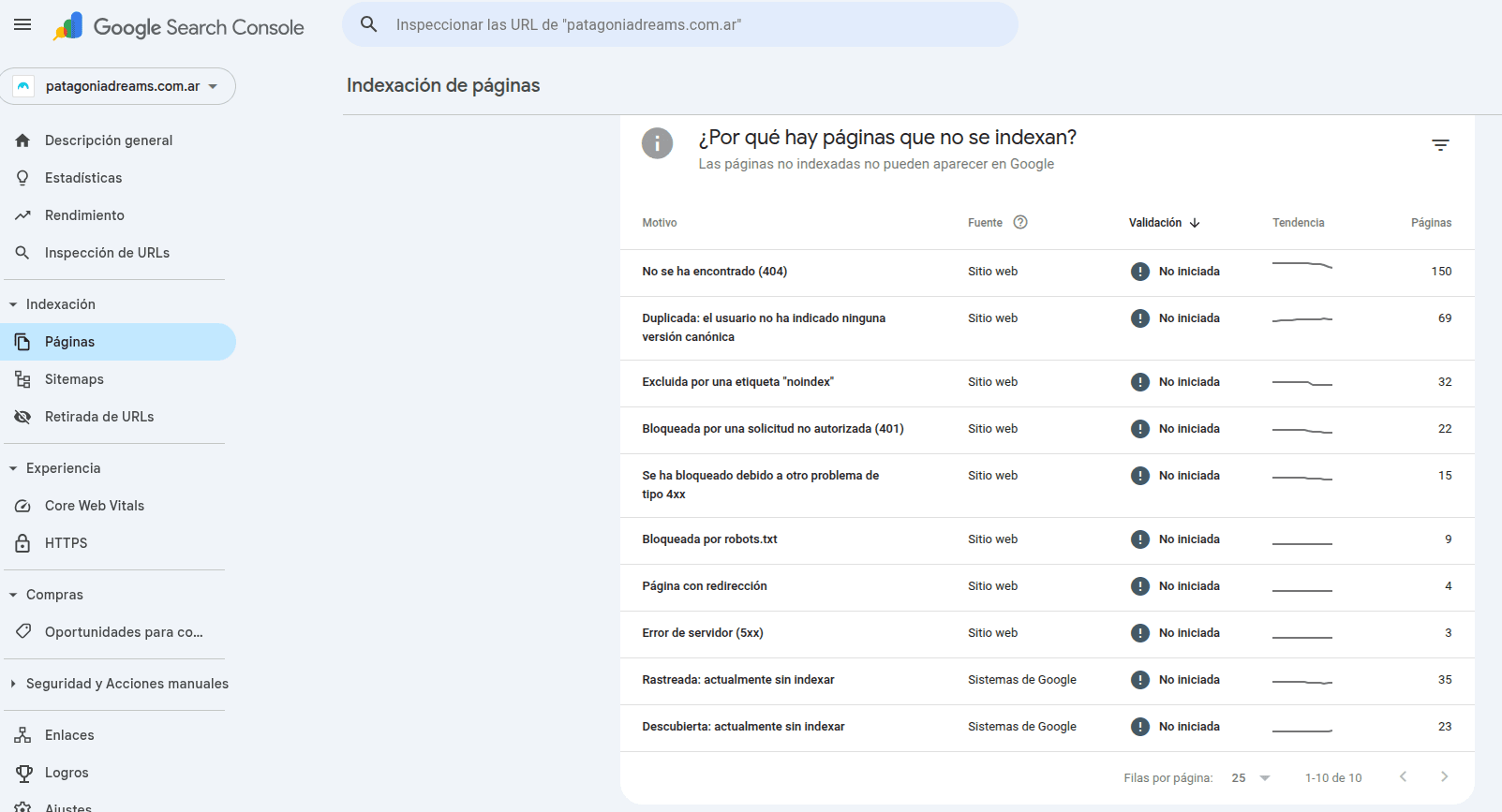The height and width of the screenshot is (812, 1502).
Task: Collapse the Indexación section
Action: coord(13,304)
